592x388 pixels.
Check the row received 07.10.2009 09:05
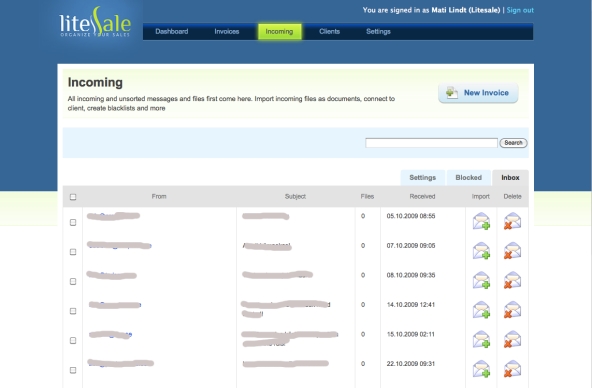[73, 252]
